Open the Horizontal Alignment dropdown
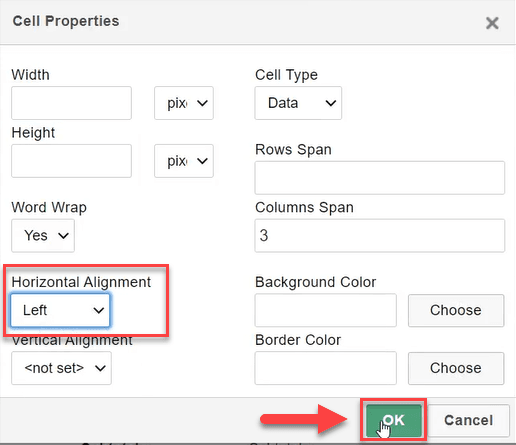This screenshot has height=445, width=516. [60, 310]
